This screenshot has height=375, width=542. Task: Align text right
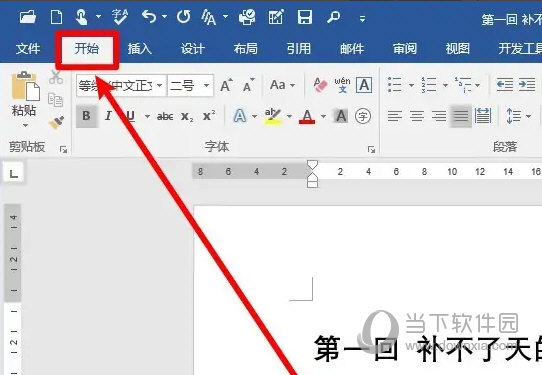pos(439,116)
